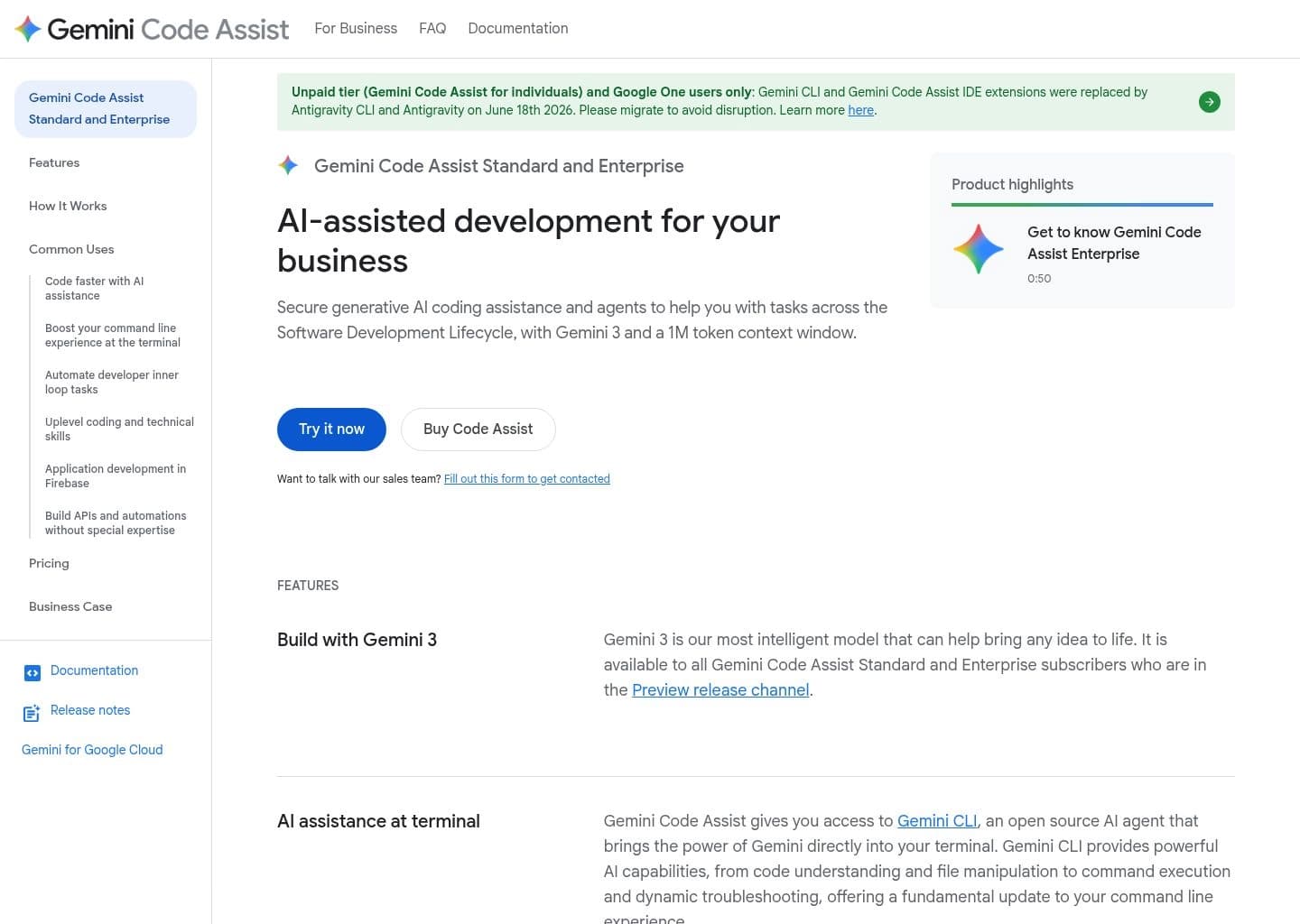Click the Release notes icon in the sidebar

(x=32, y=713)
